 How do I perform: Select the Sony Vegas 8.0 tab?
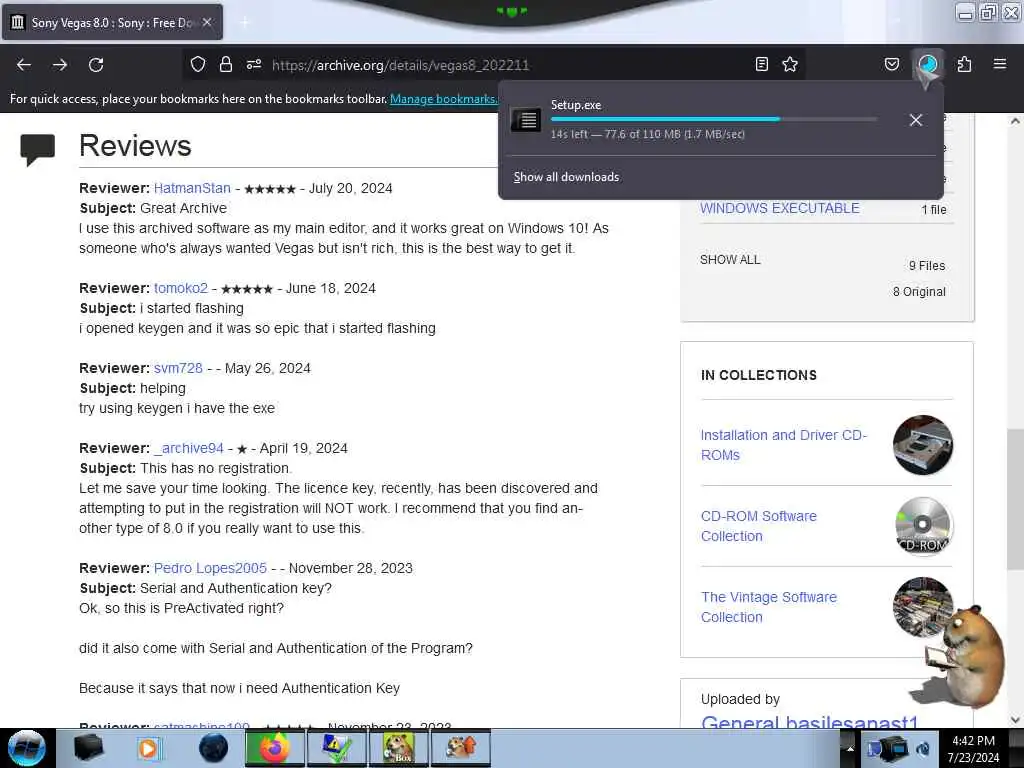click(112, 22)
